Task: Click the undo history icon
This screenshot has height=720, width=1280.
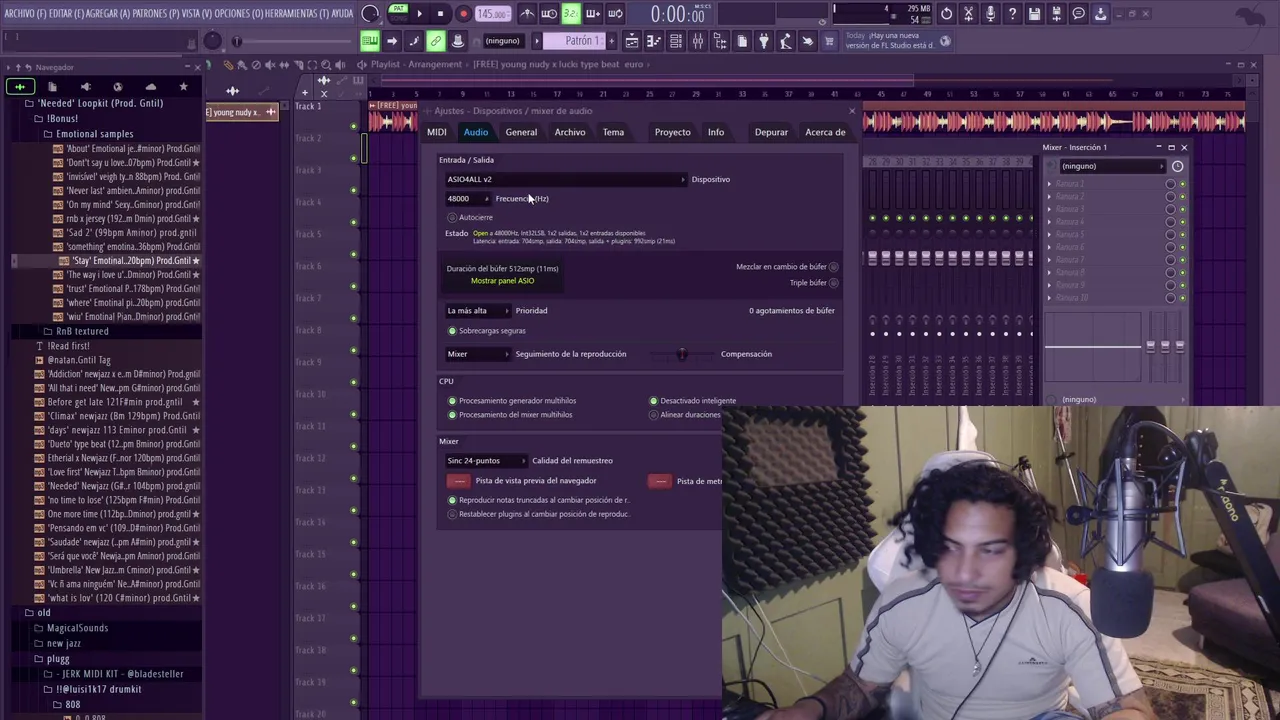Action: pos(946,14)
